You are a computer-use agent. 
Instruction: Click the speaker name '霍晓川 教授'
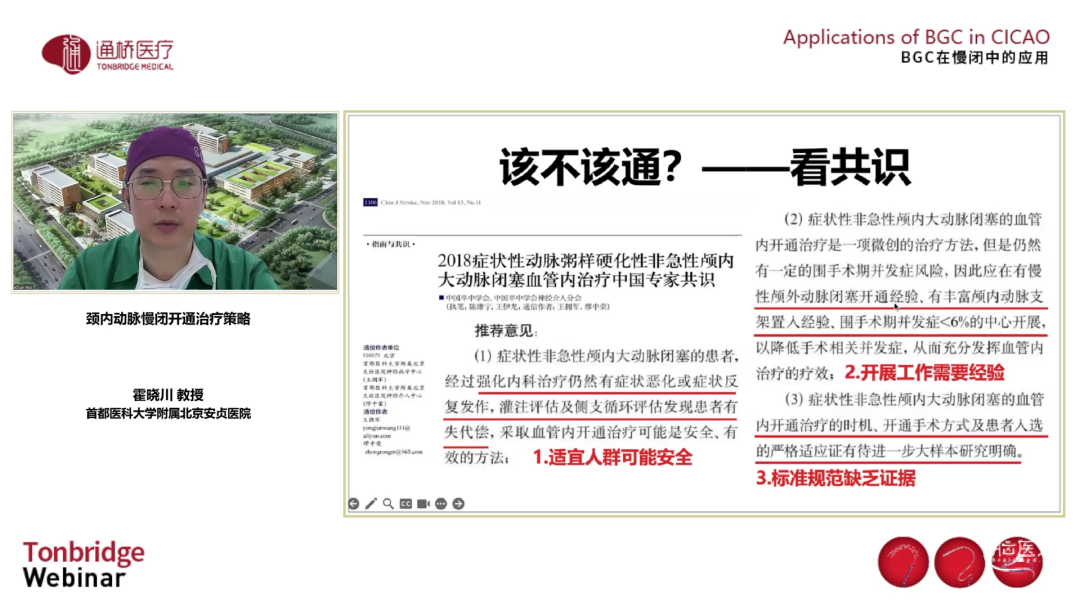[x=168, y=395]
